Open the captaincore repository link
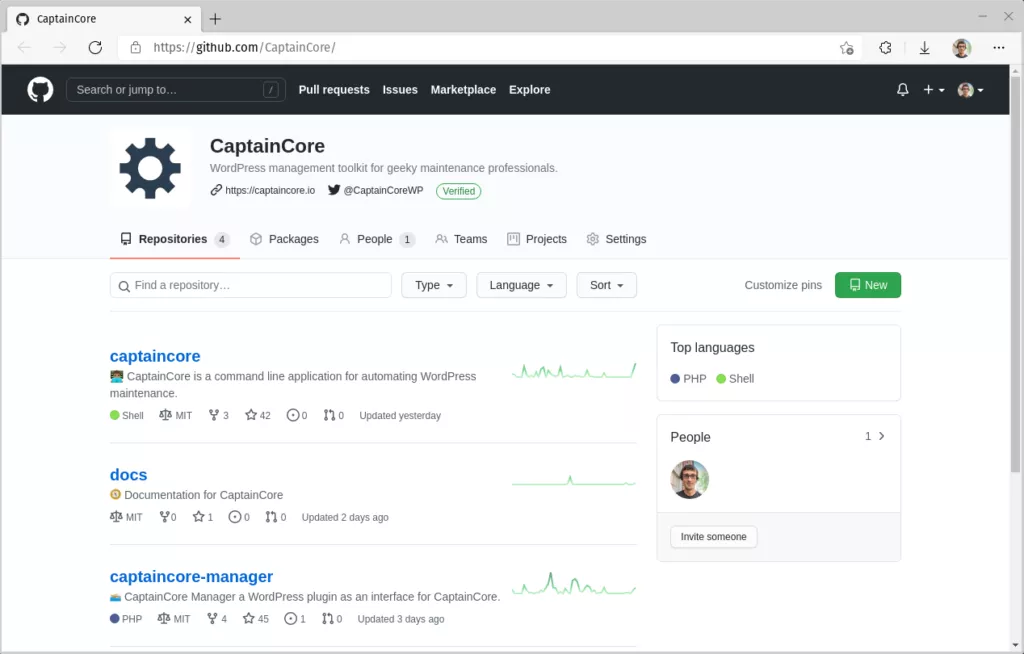Image resolution: width=1024 pixels, height=654 pixels. pos(154,356)
